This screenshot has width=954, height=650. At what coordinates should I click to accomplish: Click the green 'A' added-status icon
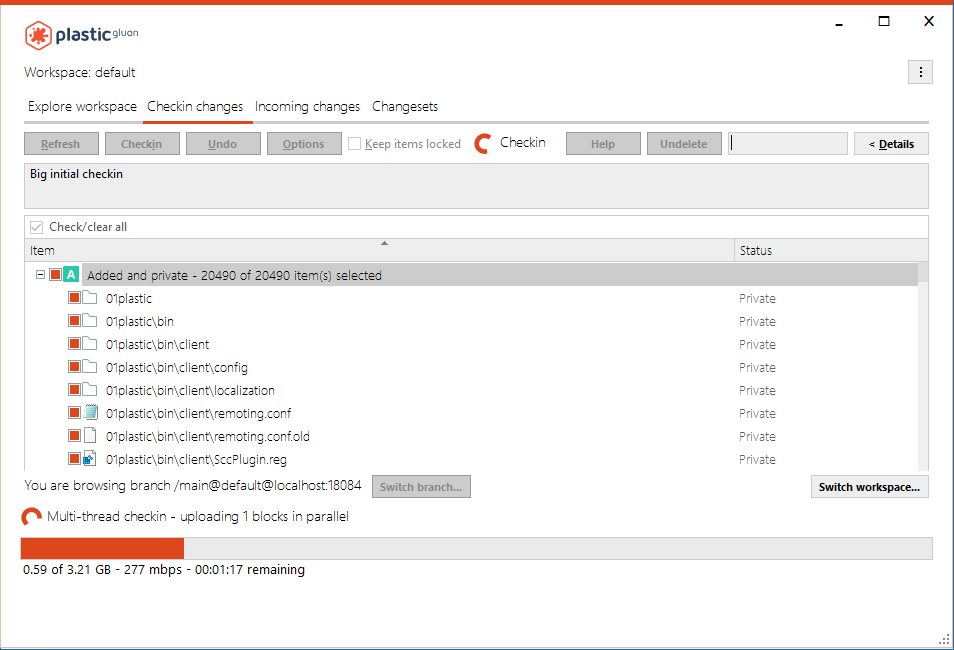coord(71,273)
